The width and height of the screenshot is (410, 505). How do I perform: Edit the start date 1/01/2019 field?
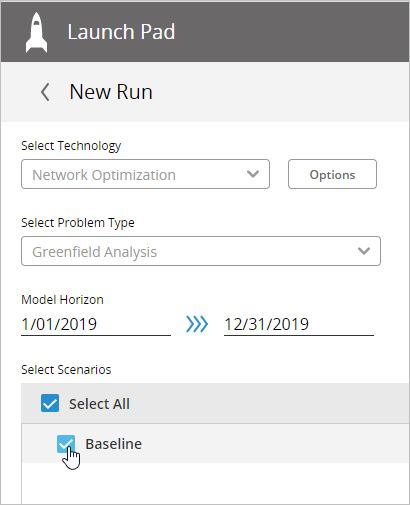tap(96, 325)
